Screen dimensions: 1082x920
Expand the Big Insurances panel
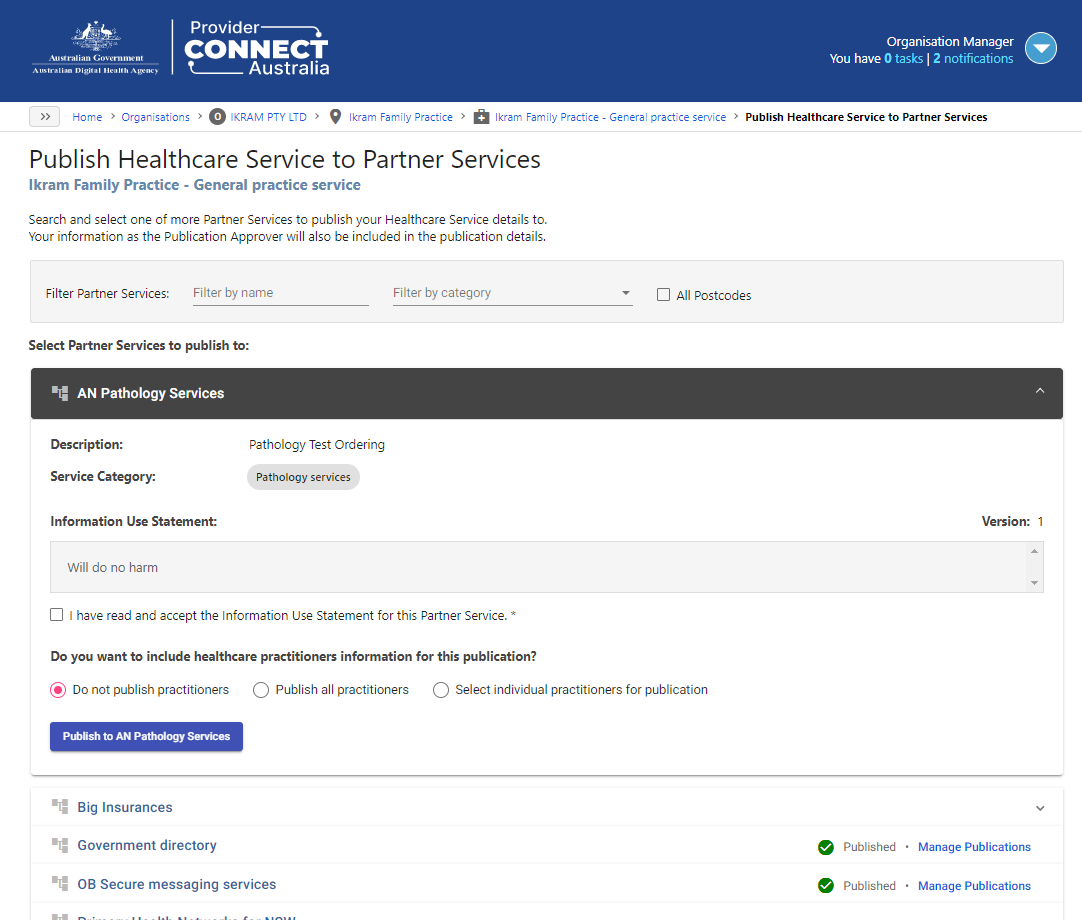pyautogui.click(x=1040, y=807)
